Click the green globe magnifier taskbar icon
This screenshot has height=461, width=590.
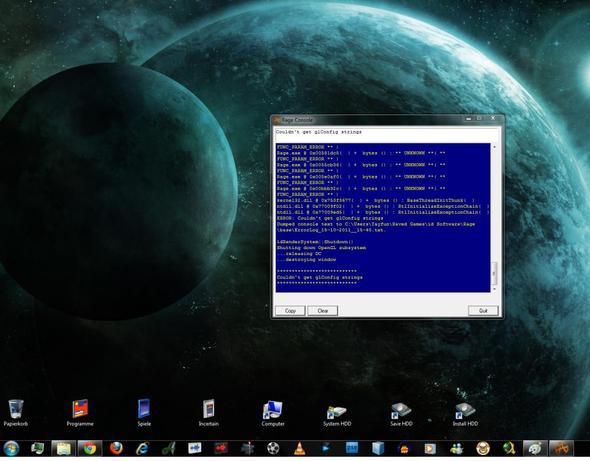pyautogui.click(x=509, y=448)
